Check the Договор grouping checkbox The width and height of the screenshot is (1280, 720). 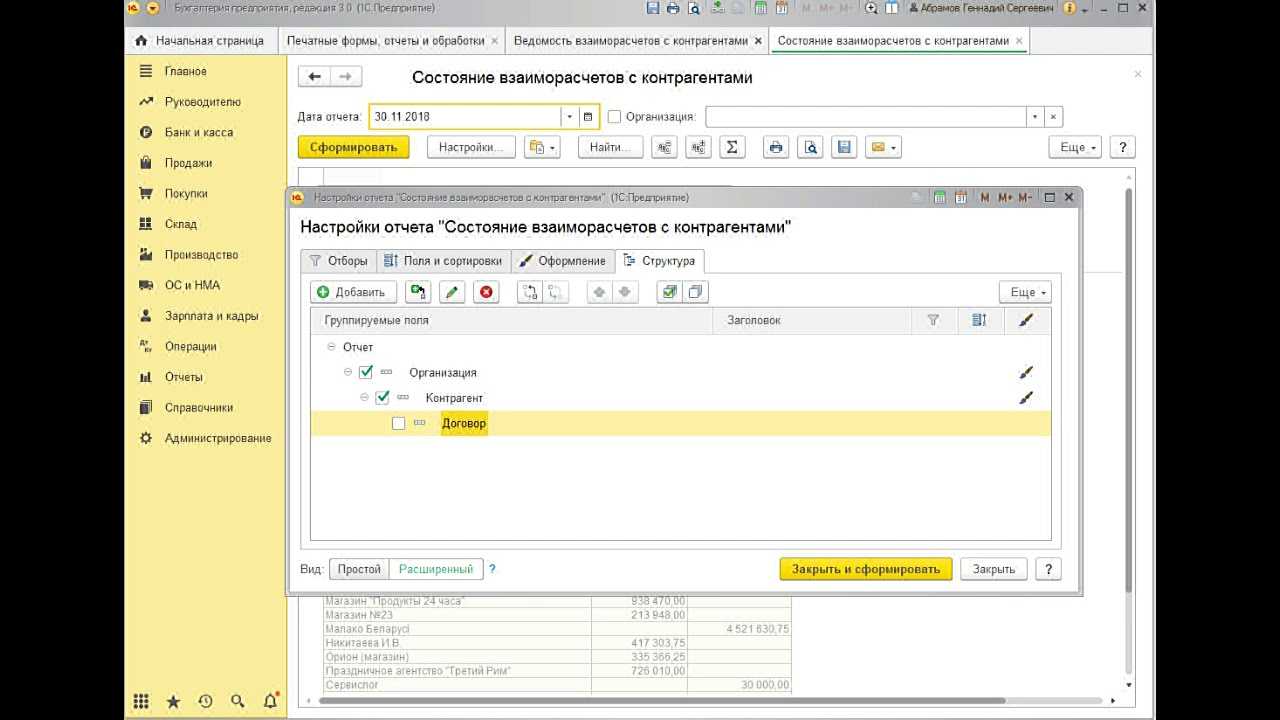tap(399, 424)
